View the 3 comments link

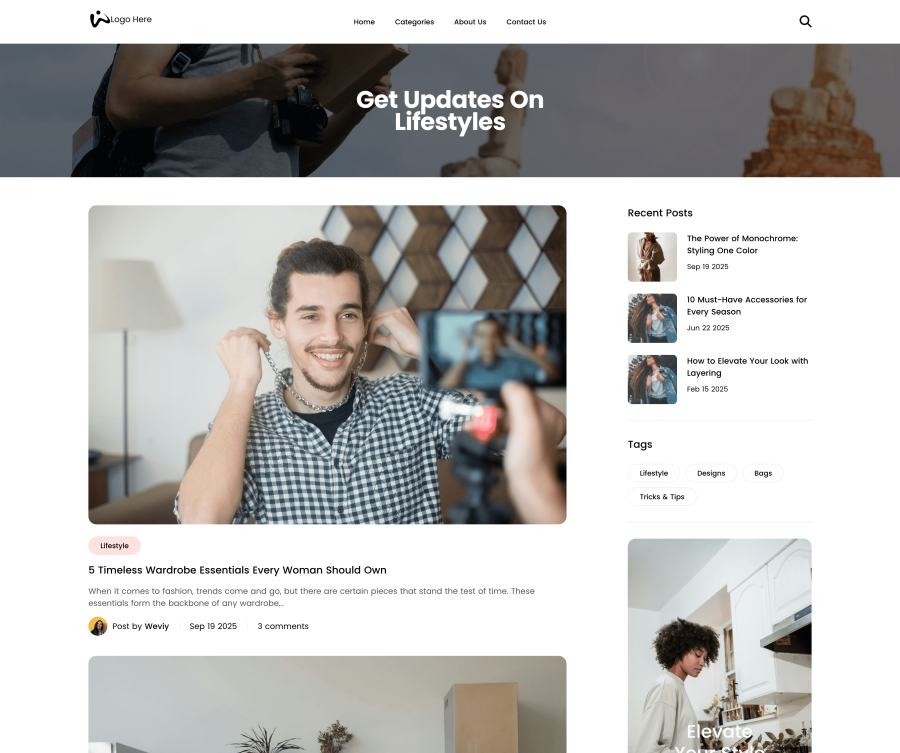click(x=283, y=626)
